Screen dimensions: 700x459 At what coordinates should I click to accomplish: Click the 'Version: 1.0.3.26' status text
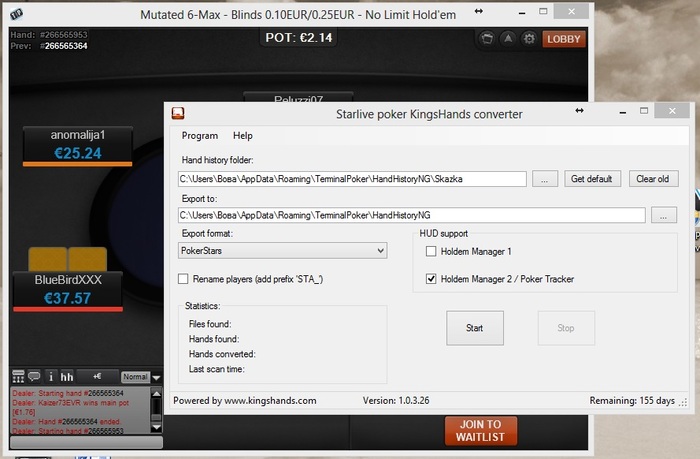click(x=396, y=401)
